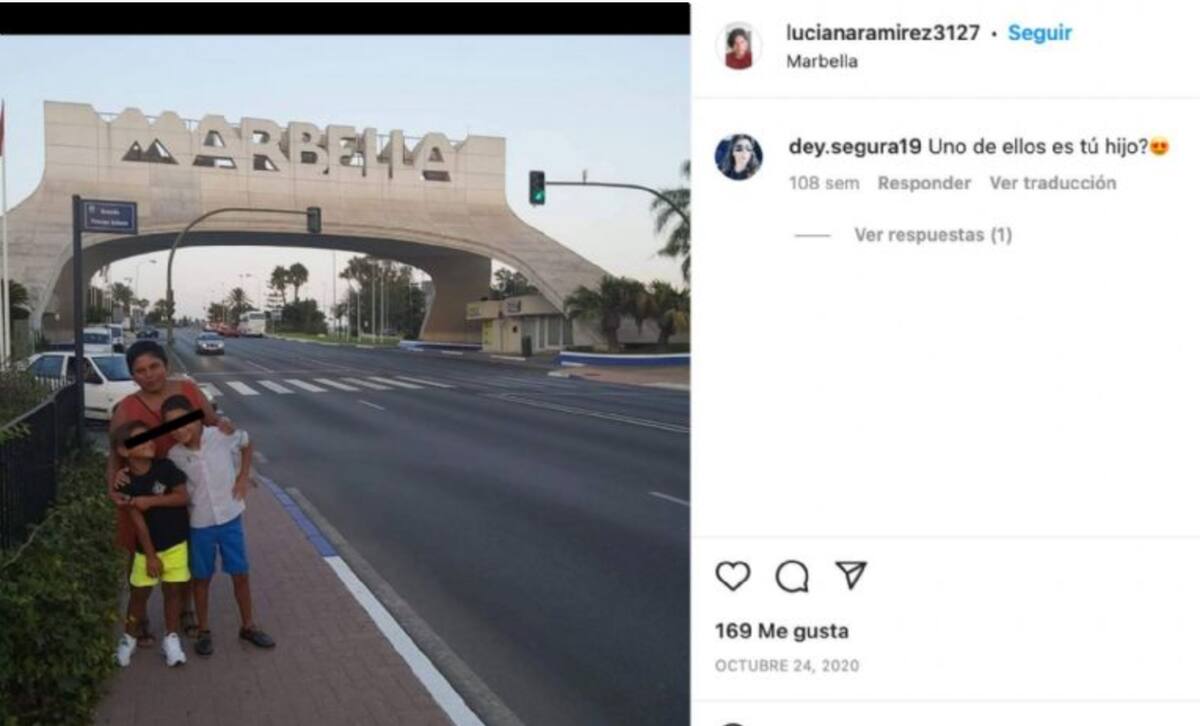
Task: Follow the account with the Seguir button
Action: (1039, 32)
